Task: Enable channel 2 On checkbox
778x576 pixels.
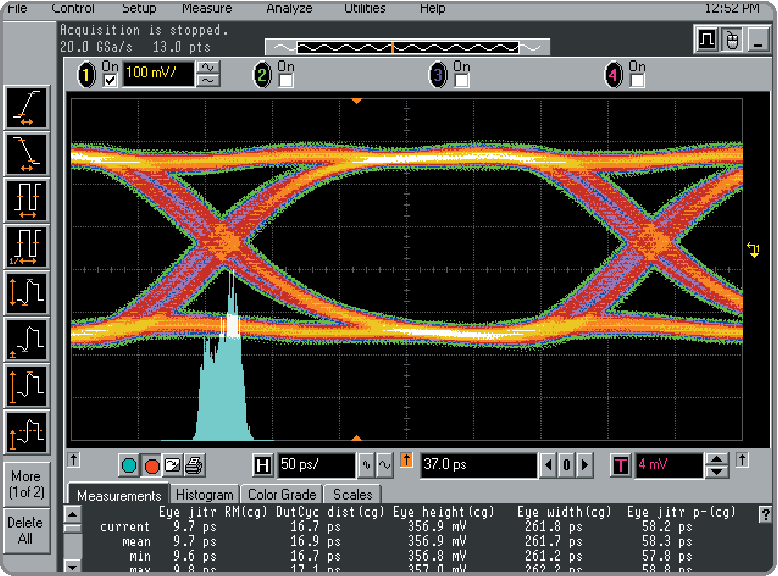Action: pyautogui.click(x=286, y=81)
